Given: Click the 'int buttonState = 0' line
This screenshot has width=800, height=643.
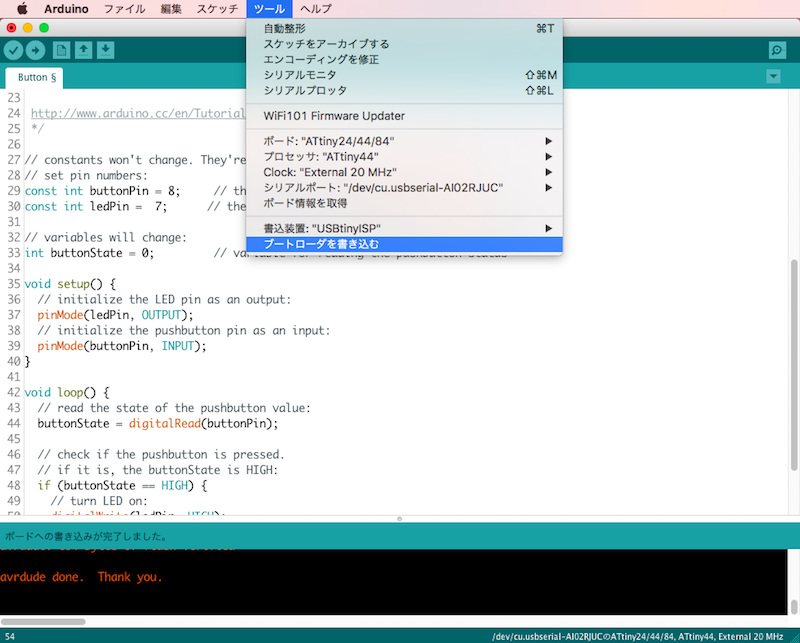Looking at the screenshot, I should 89,253.
